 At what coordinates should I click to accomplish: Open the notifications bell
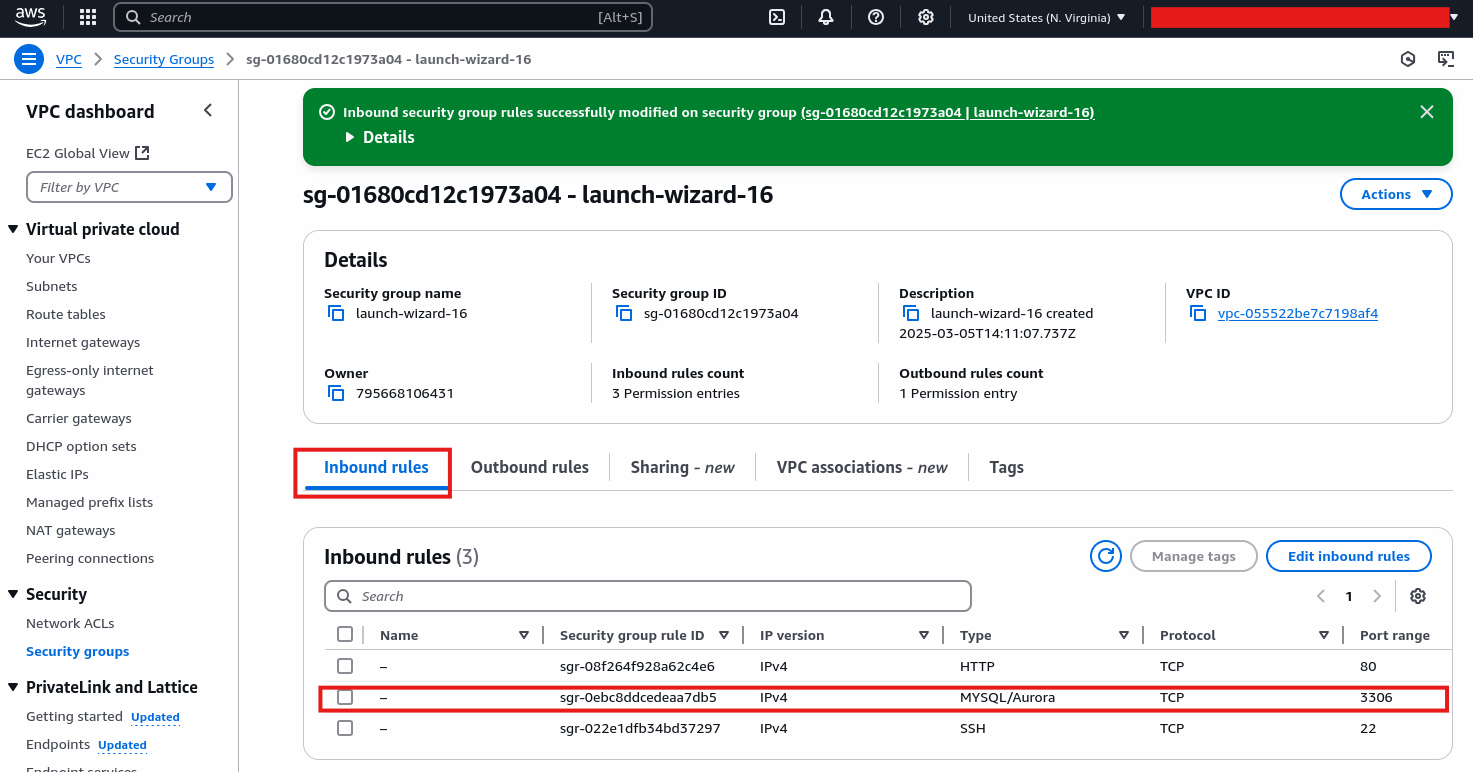(826, 17)
